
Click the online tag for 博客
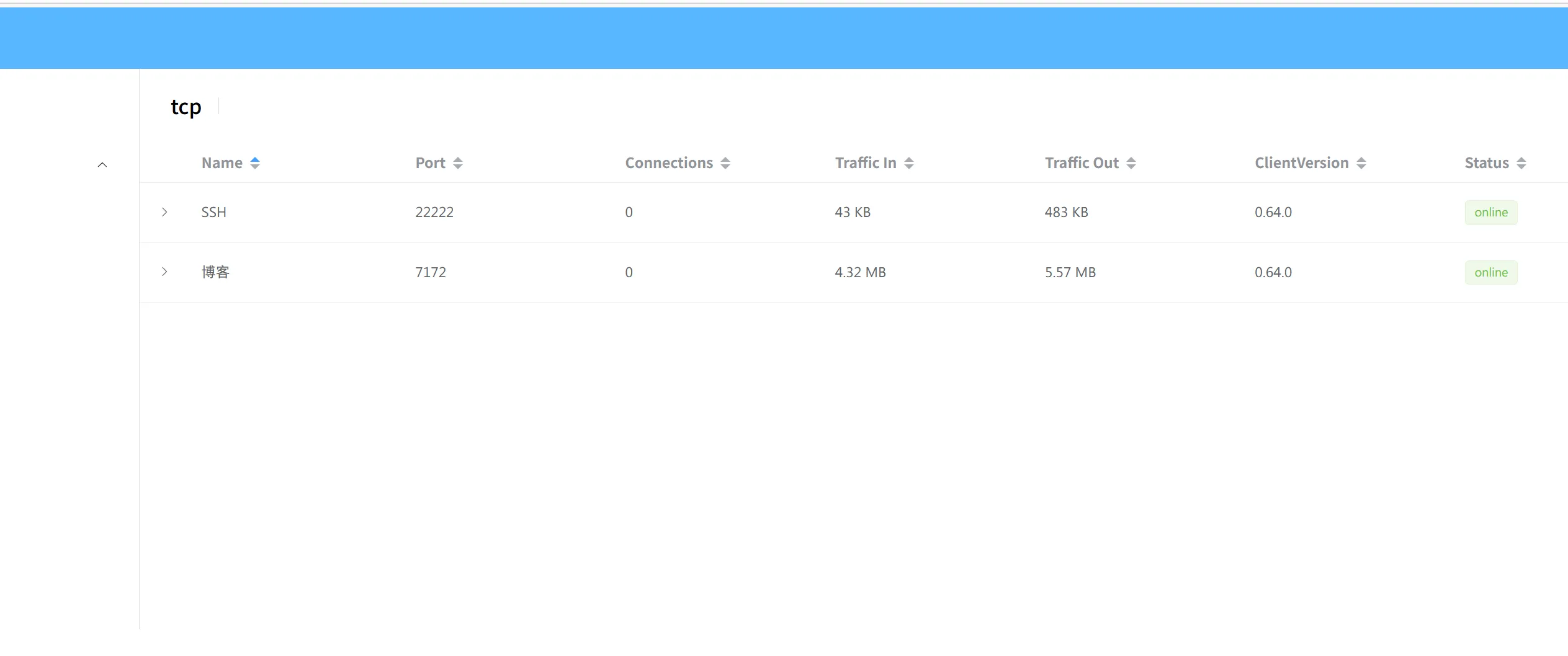point(1490,272)
